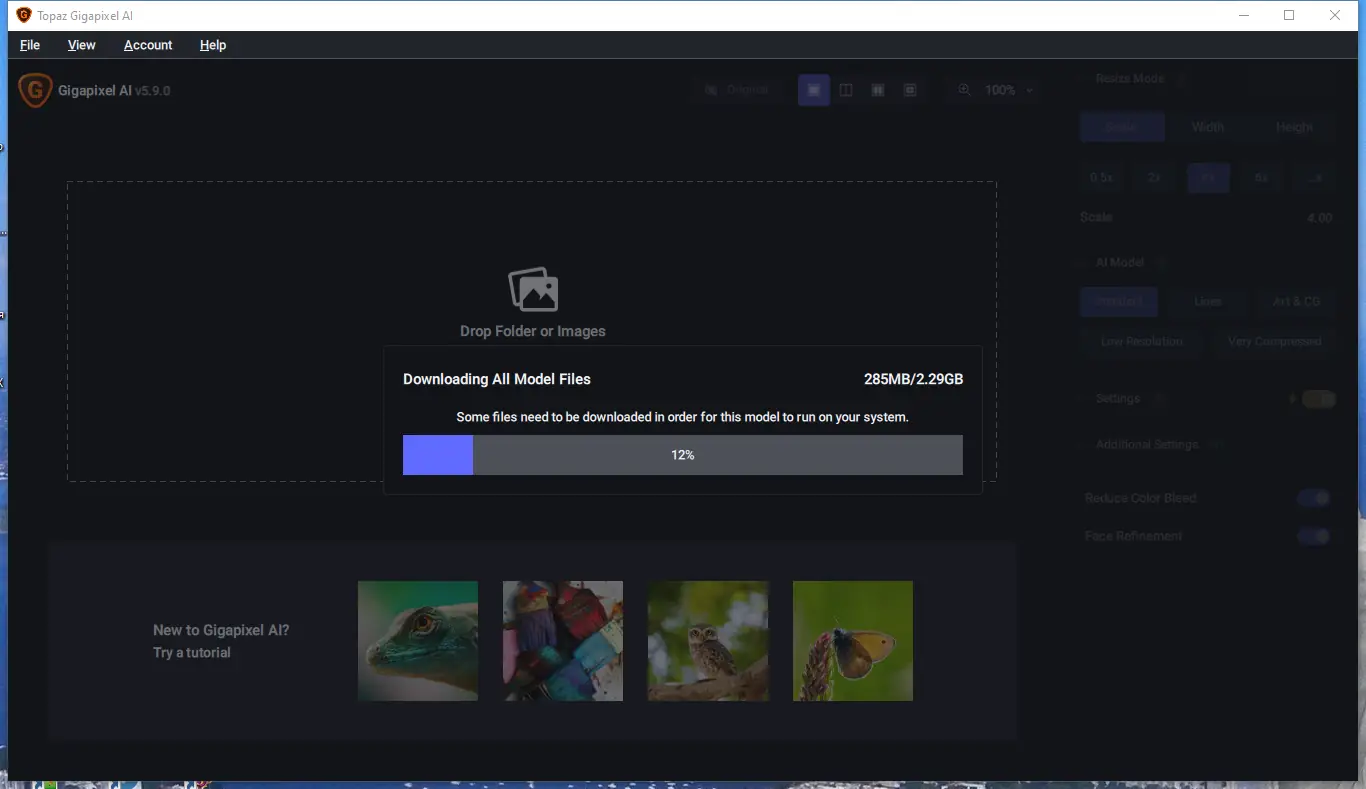Screen dimensions: 1366x789
Task: Select the Standard AI model
Action: 1118,301
